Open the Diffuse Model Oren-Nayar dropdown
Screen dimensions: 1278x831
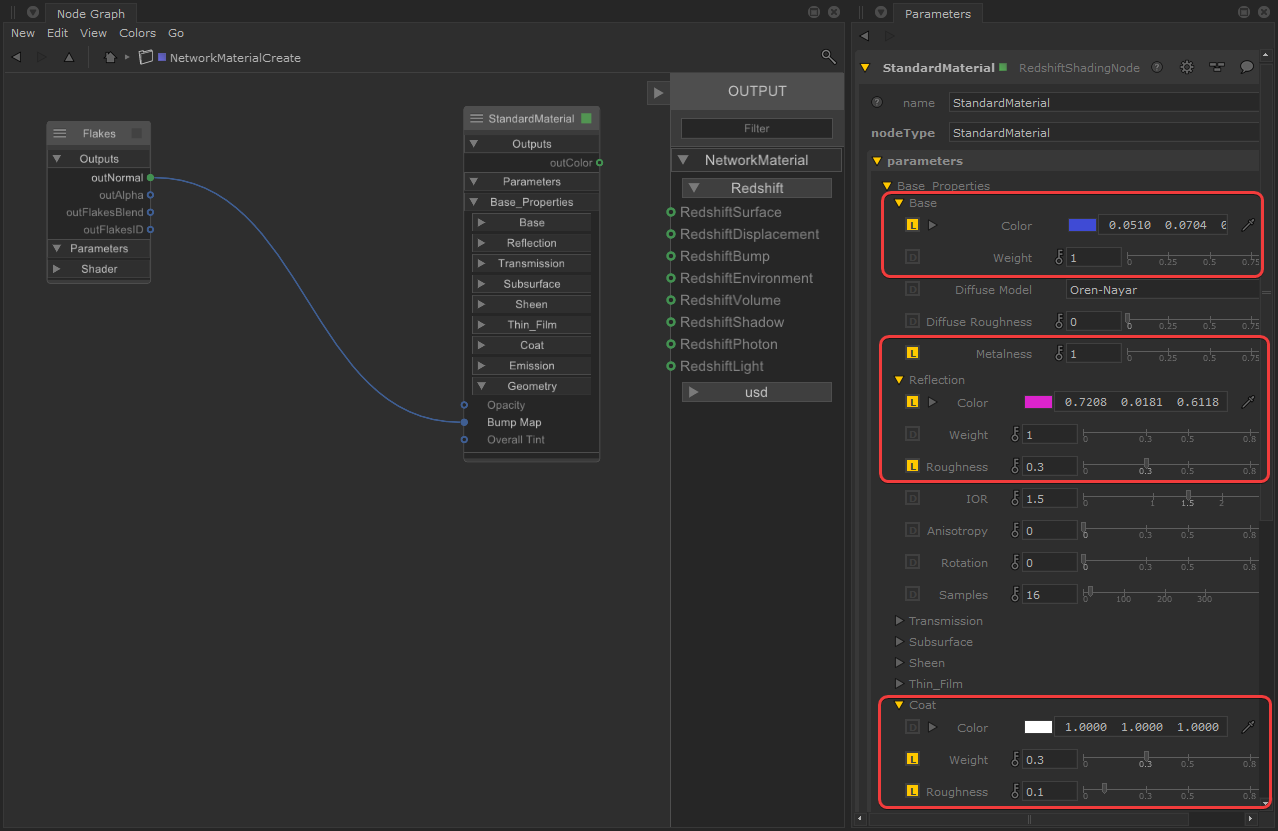tap(1160, 290)
